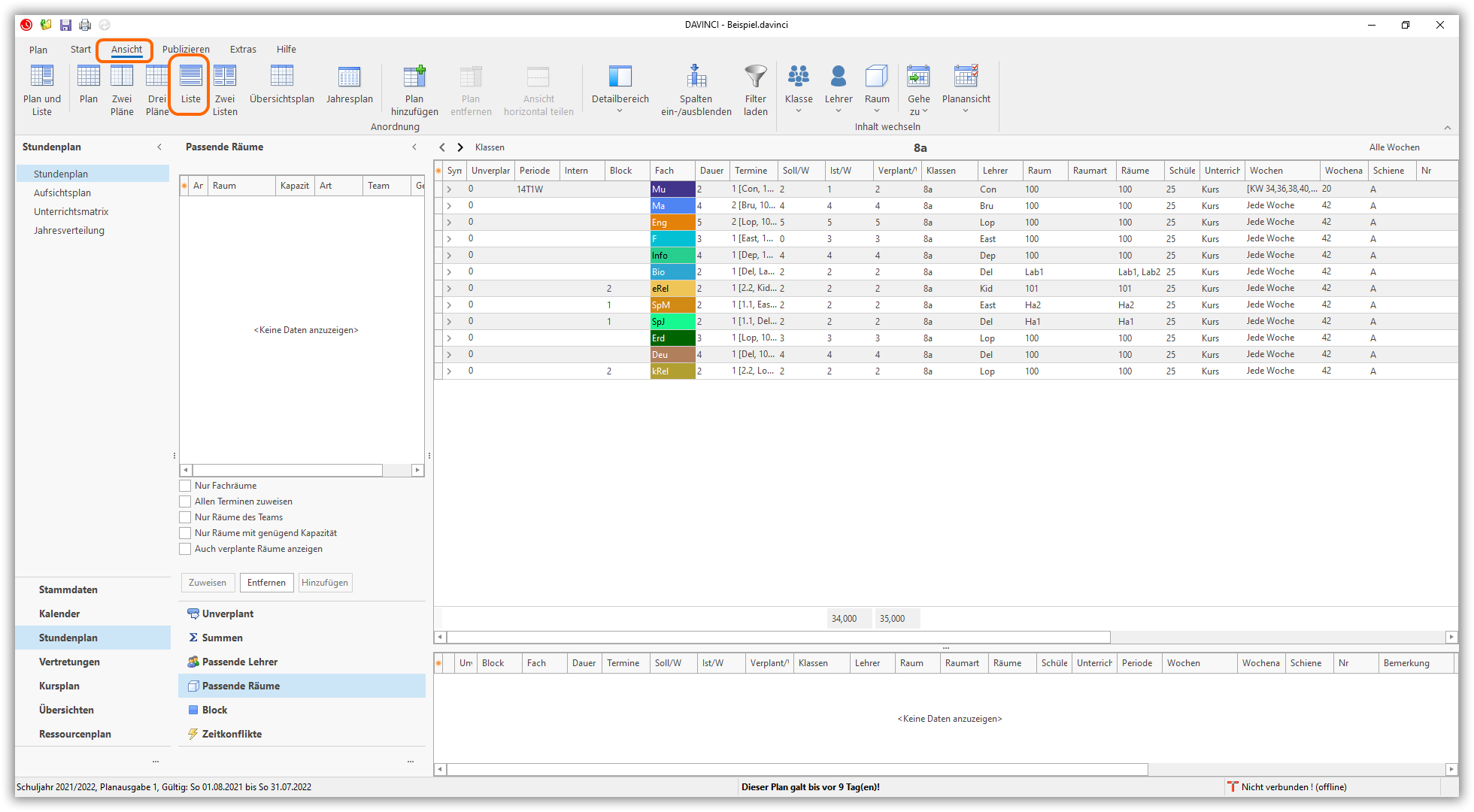Open the Übersichtsplan view icon
Image resolution: width=1474 pixels, height=812 pixels.
[282, 77]
